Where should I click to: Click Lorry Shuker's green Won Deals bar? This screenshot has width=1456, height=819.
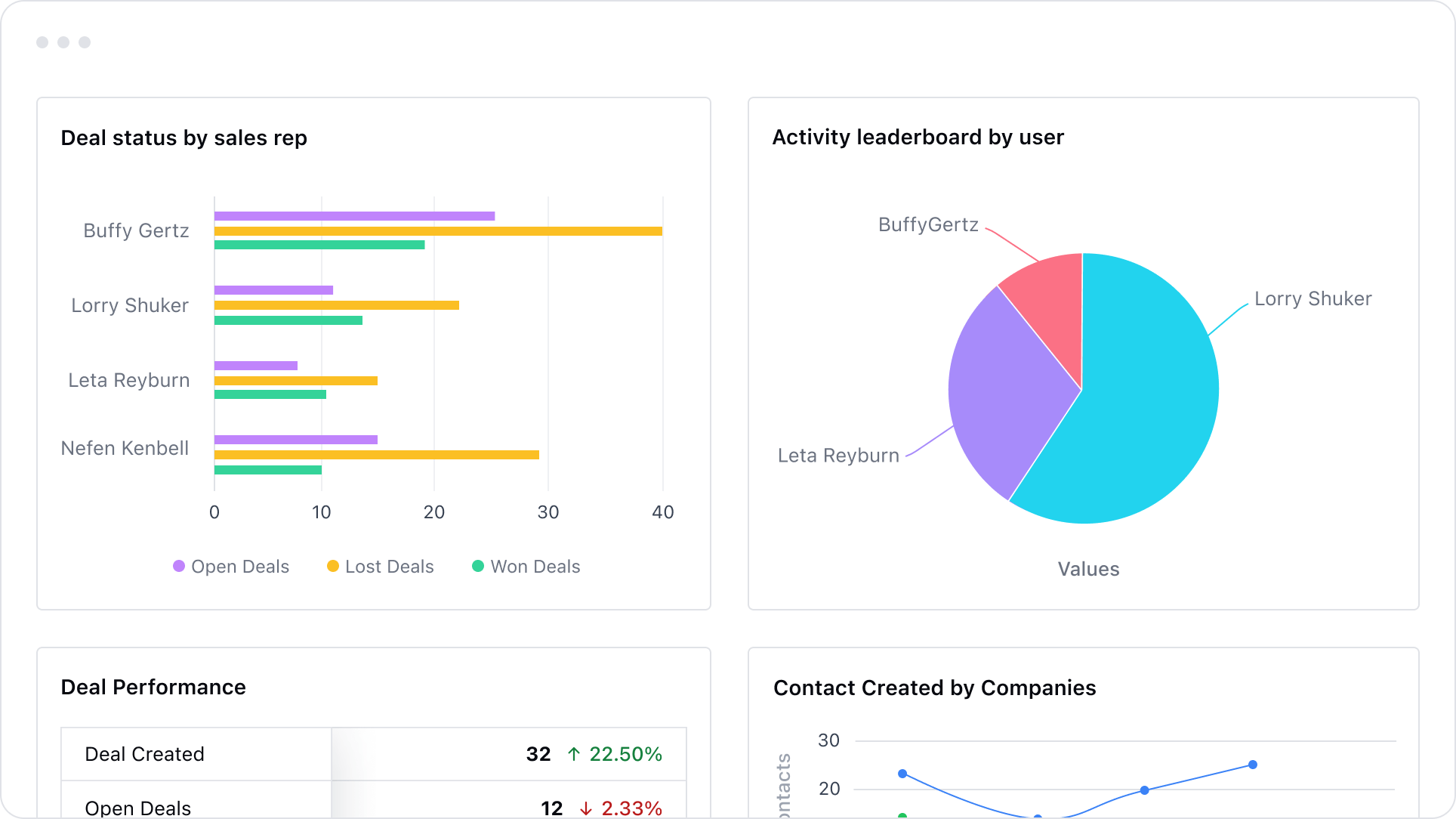288,320
